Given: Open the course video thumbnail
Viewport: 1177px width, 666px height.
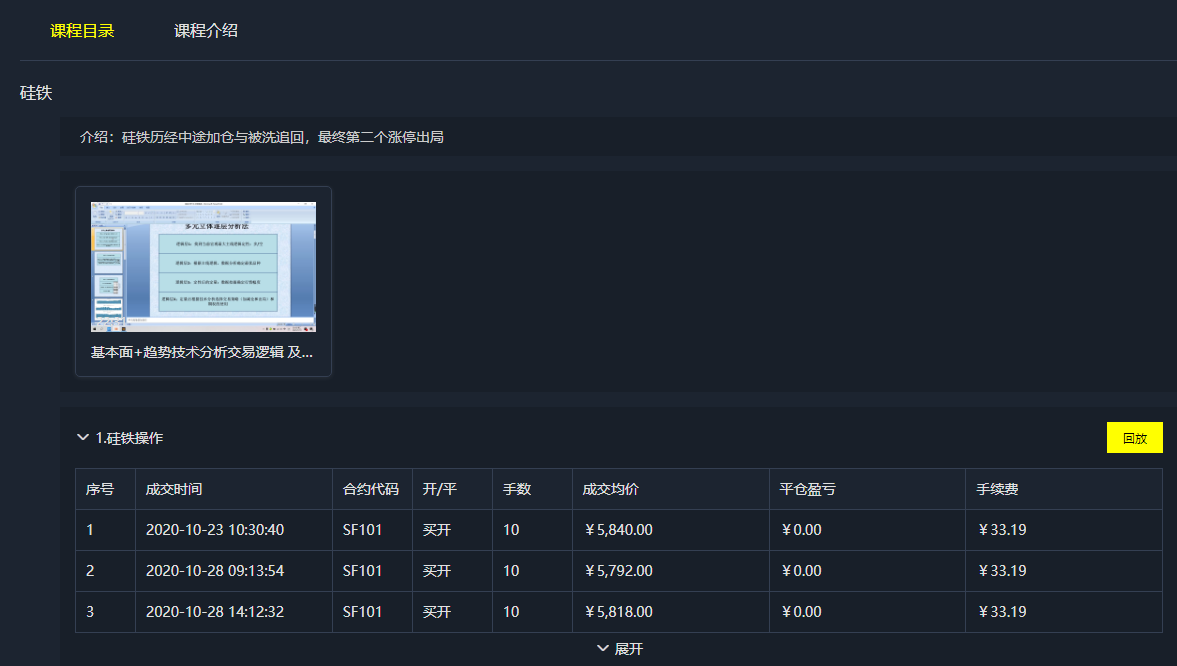Looking at the screenshot, I should (203, 267).
